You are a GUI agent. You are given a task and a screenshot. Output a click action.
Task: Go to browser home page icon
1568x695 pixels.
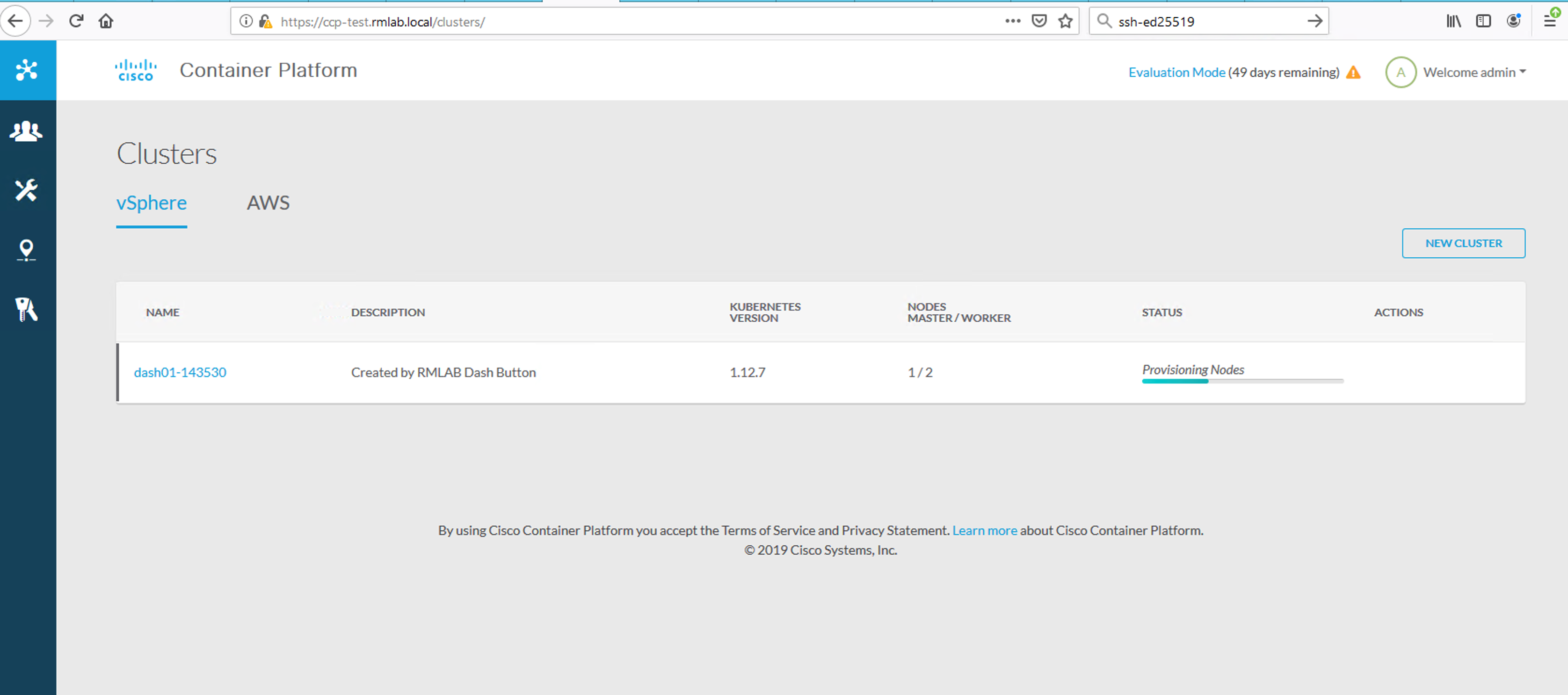coord(106,22)
